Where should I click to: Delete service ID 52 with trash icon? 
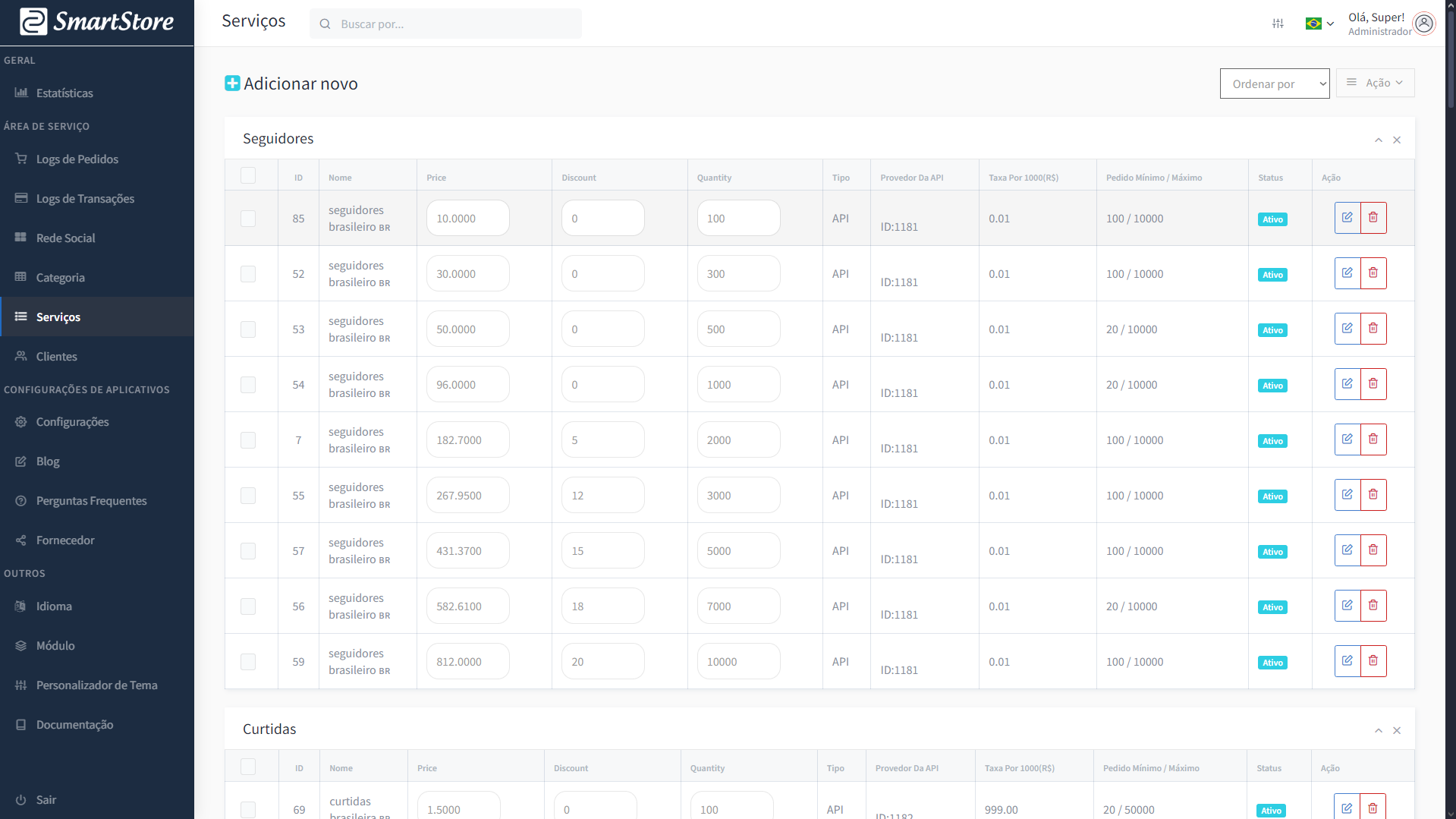pyautogui.click(x=1373, y=273)
